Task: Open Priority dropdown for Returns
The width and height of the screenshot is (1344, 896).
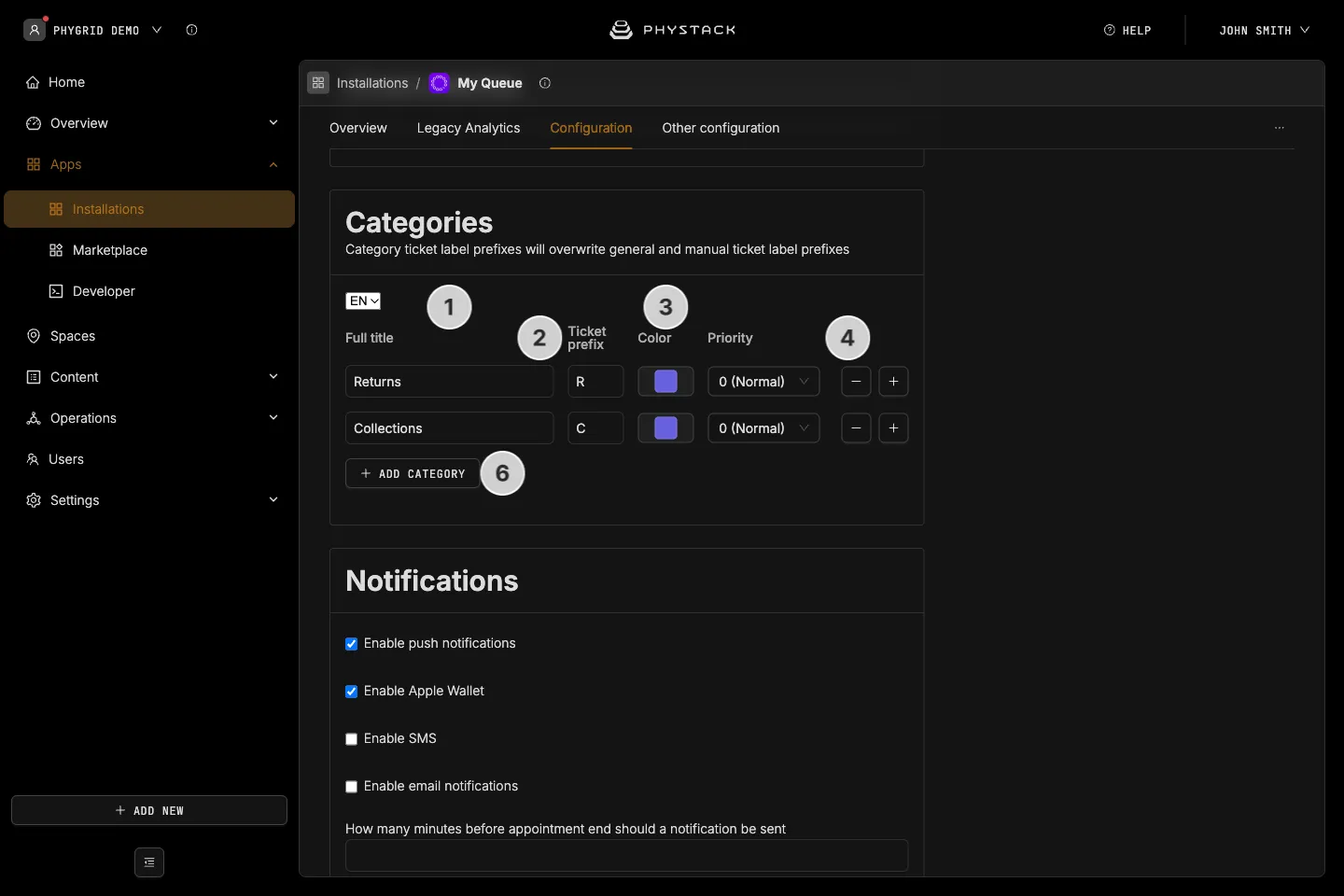Action: [x=763, y=382]
